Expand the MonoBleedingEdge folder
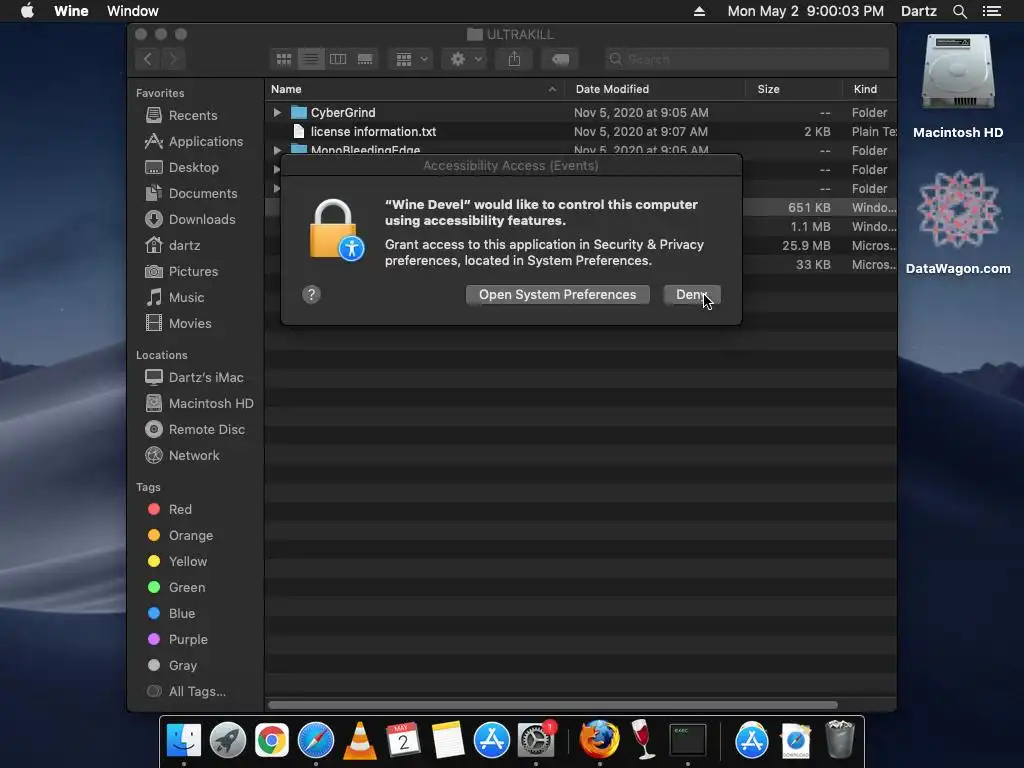Screen dimensions: 1024x768 pos(277,150)
